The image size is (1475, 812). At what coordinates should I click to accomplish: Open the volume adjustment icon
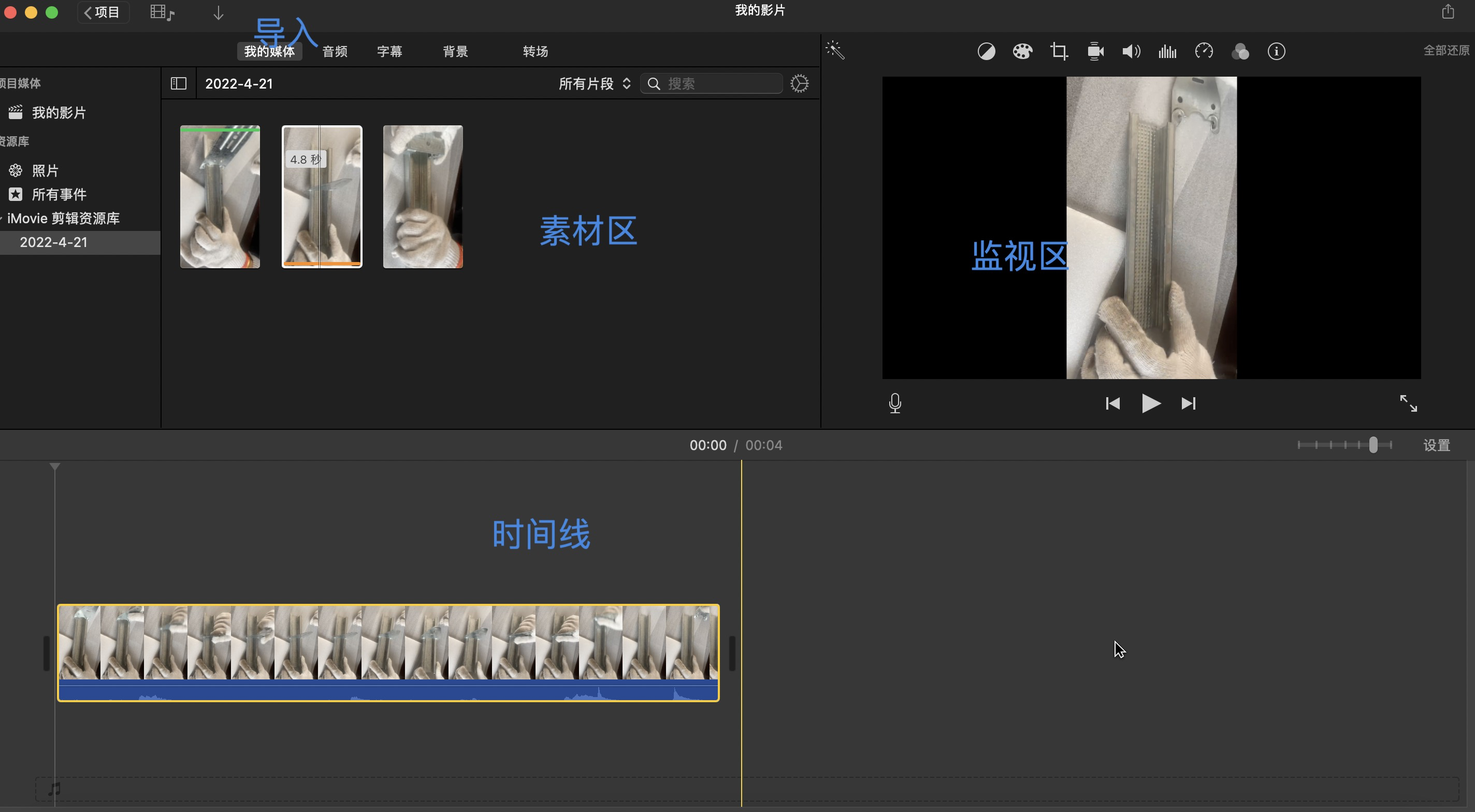[1131, 52]
